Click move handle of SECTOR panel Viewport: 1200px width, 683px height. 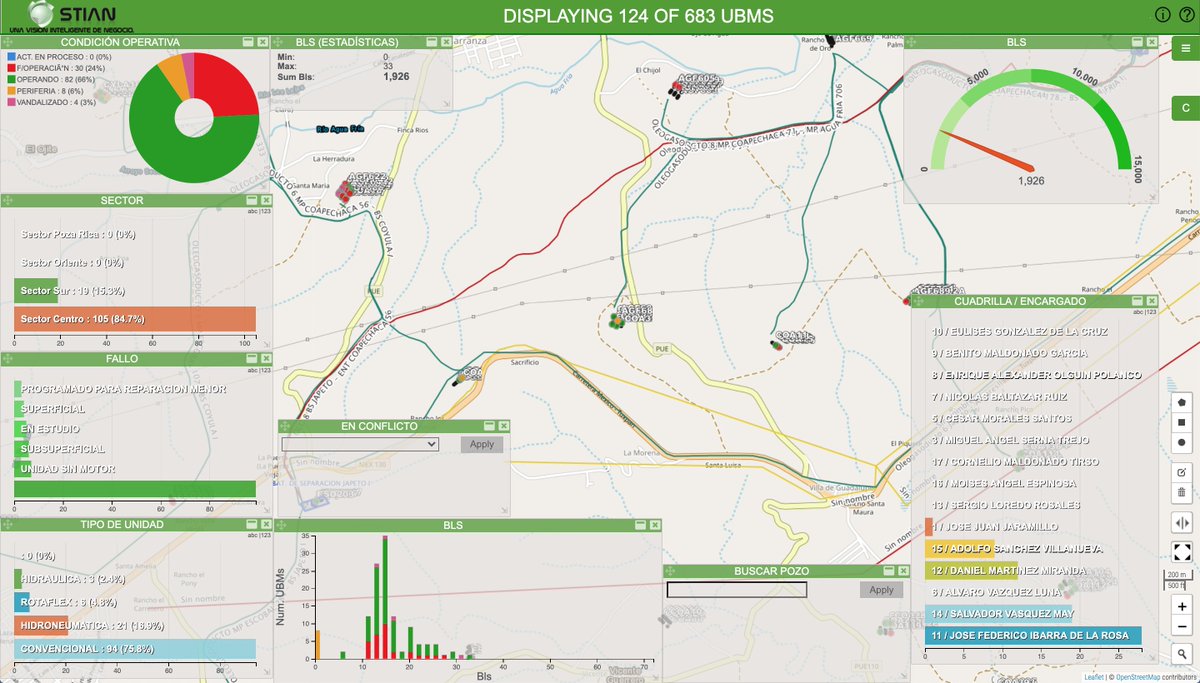click(8, 200)
